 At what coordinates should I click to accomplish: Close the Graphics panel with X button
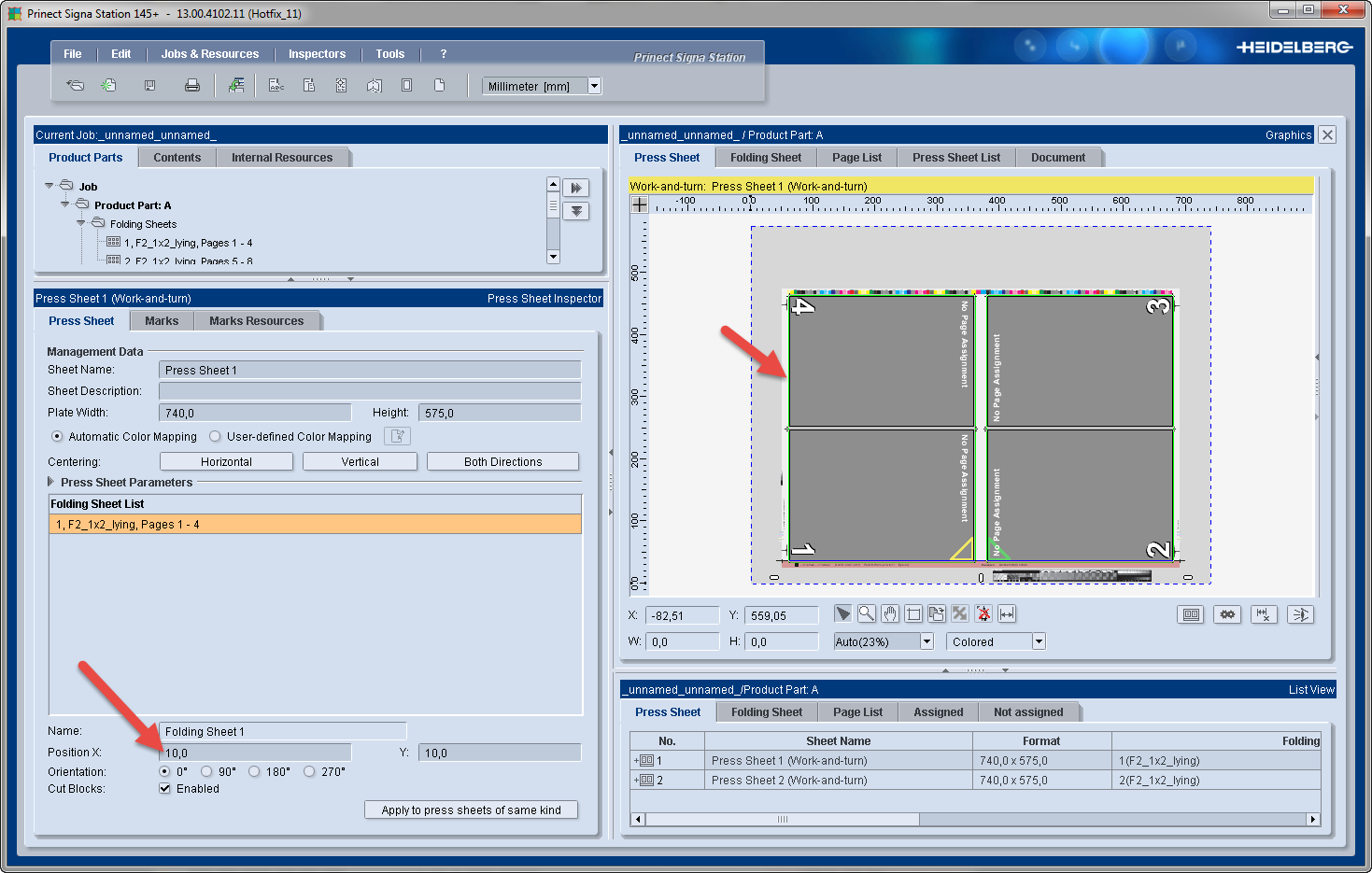[1327, 134]
